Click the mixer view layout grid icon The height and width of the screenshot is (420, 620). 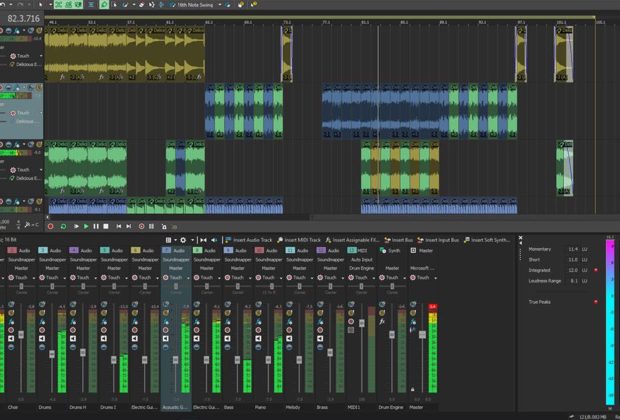click(168, 240)
